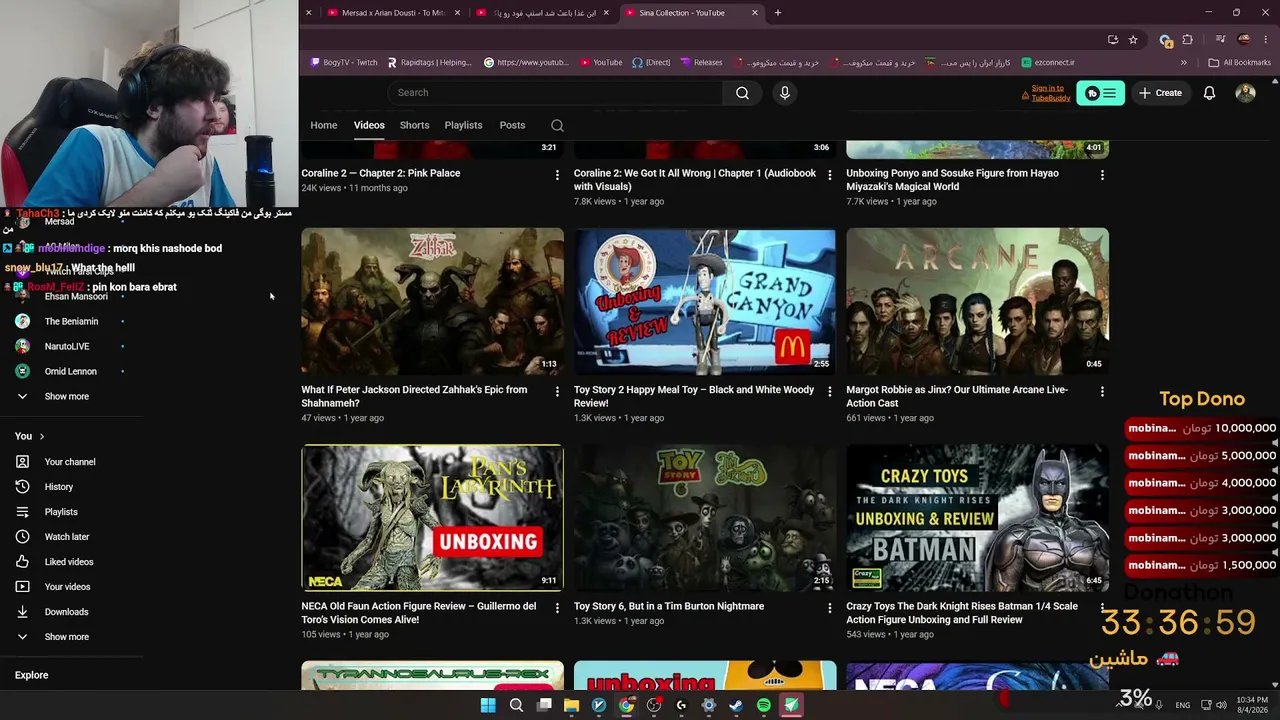Open options for Toy Story 6 Tim Burton video
1280x720 pixels.
click(x=829, y=608)
